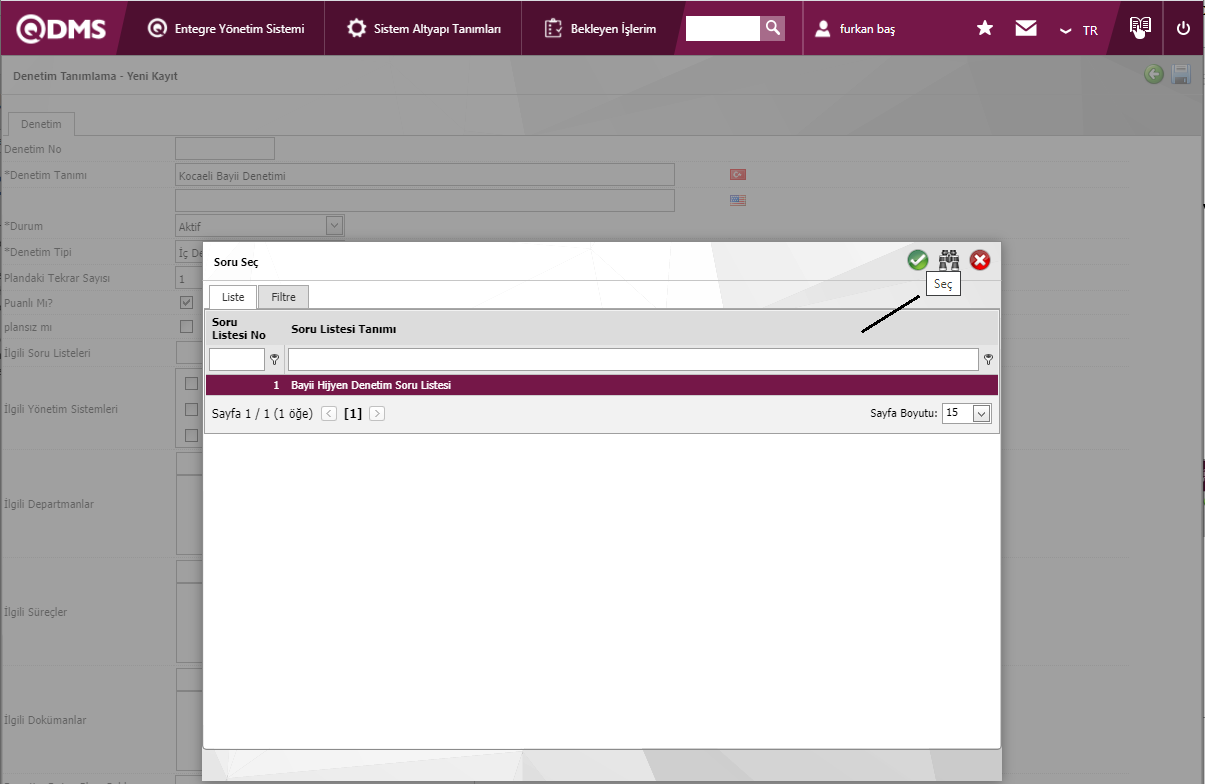Click the Soru Listesi Tanımı filter field
The width and height of the screenshot is (1205, 784).
tap(633, 359)
